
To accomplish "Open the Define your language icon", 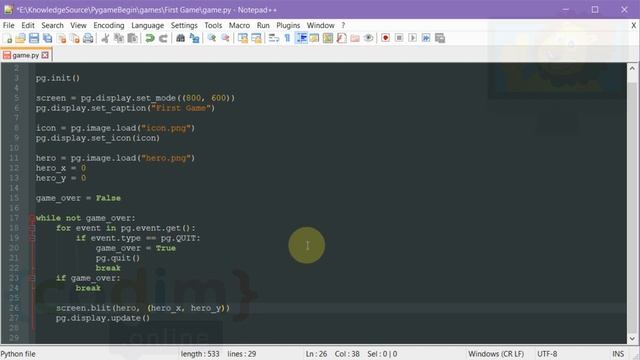I will tap(314, 38).
